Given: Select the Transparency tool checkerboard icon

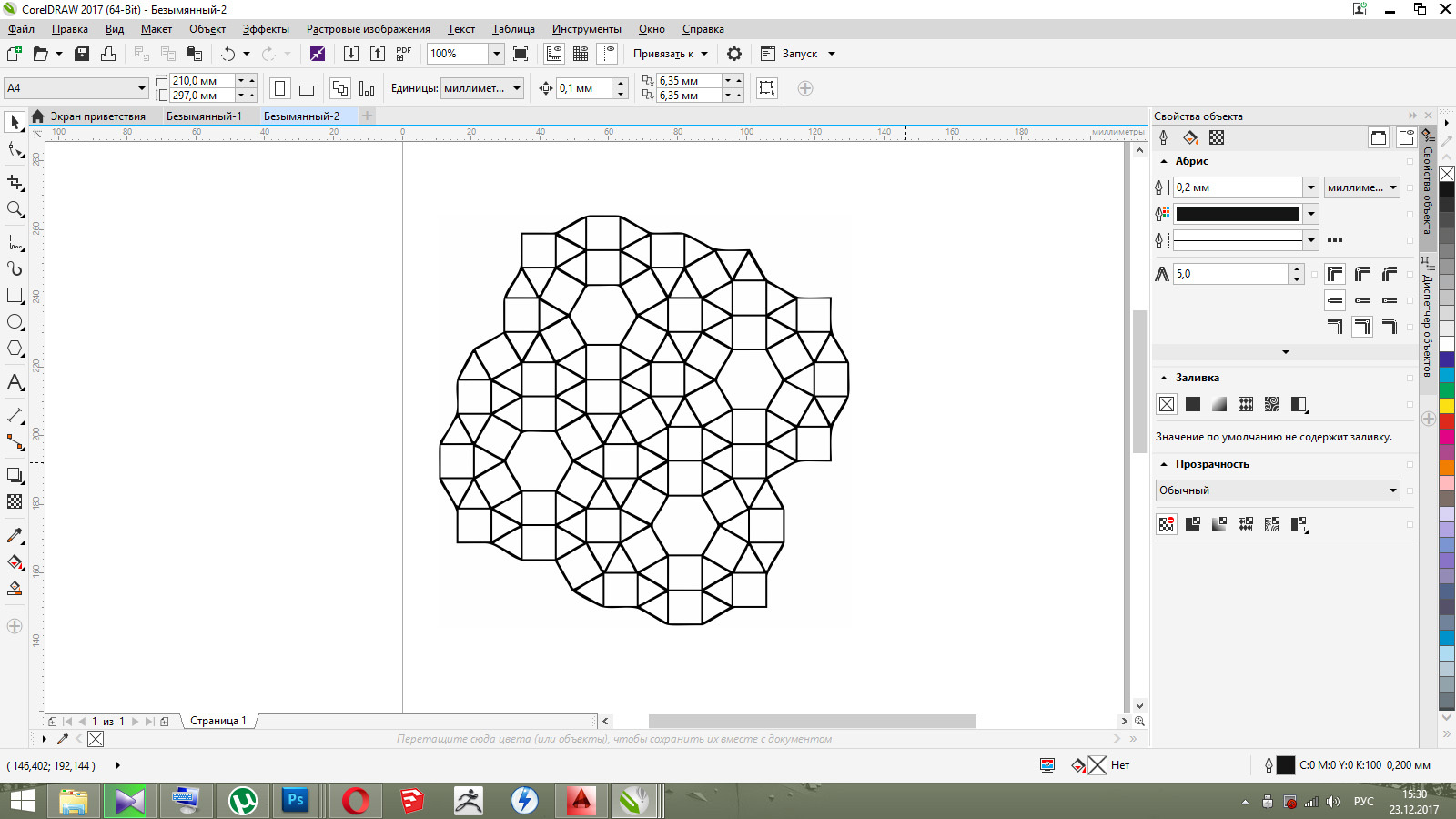Looking at the screenshot, I should coord(15,501).
